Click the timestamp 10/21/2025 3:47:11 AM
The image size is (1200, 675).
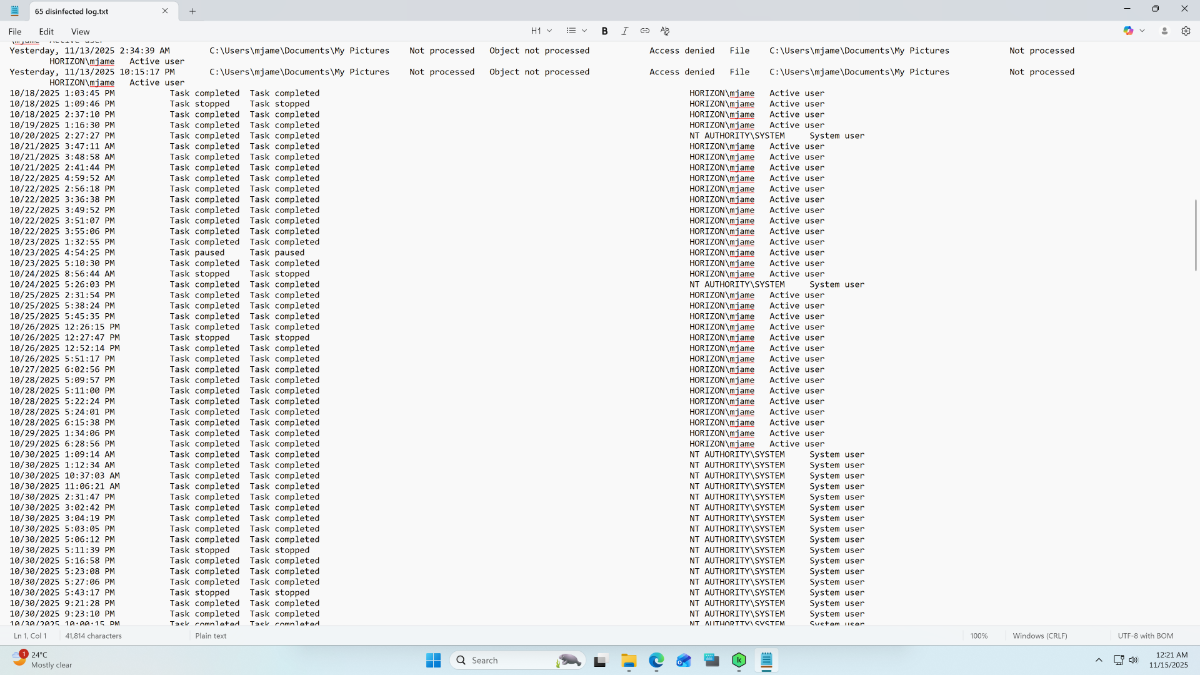[62, 147]
